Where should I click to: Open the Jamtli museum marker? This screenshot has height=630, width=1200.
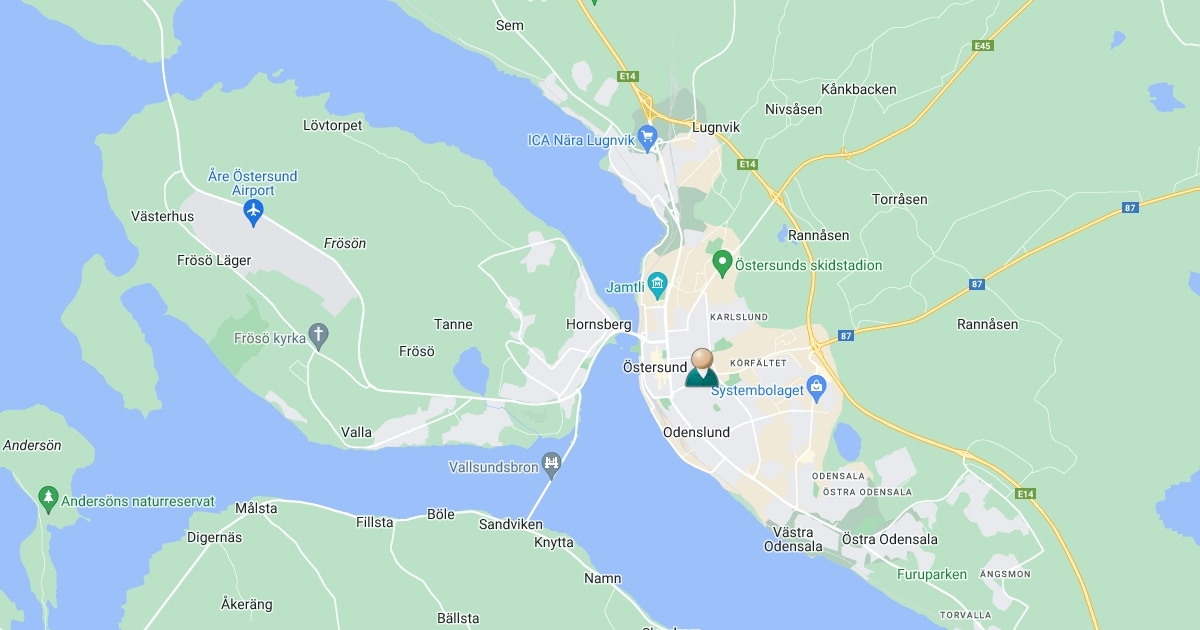pos(657,286)
